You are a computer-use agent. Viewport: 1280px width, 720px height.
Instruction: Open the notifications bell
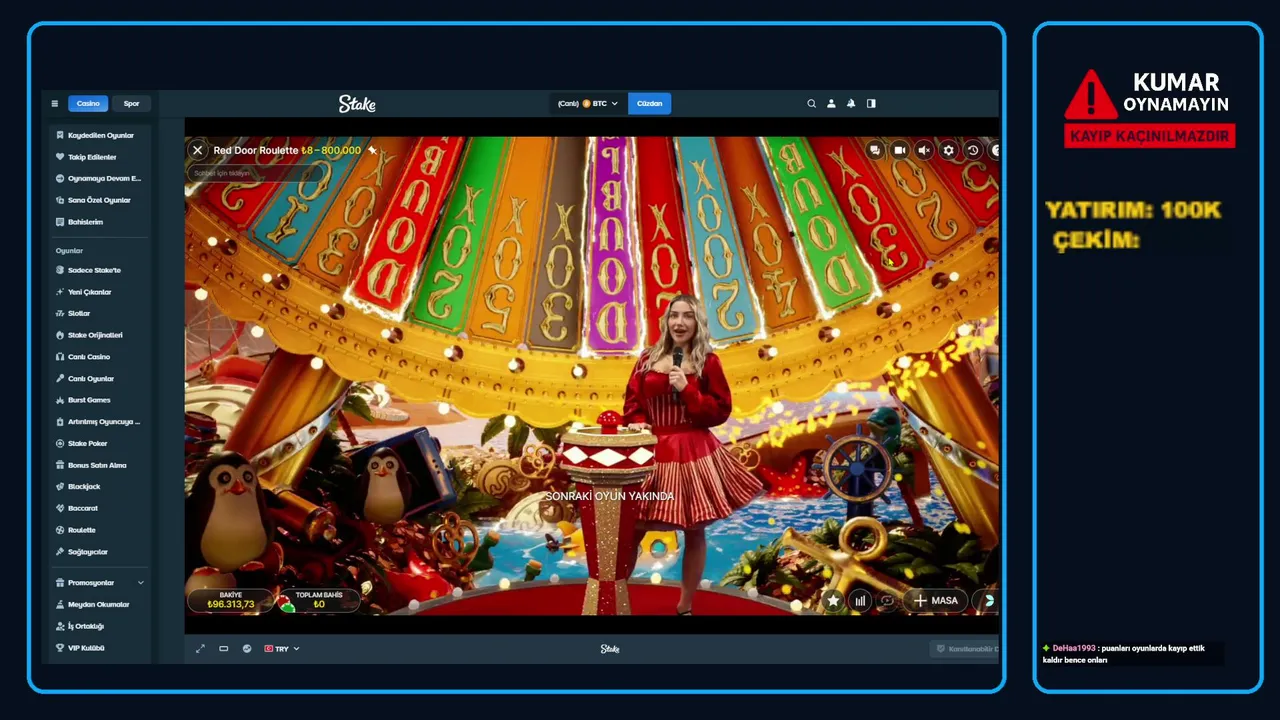[x=851, y=103]
